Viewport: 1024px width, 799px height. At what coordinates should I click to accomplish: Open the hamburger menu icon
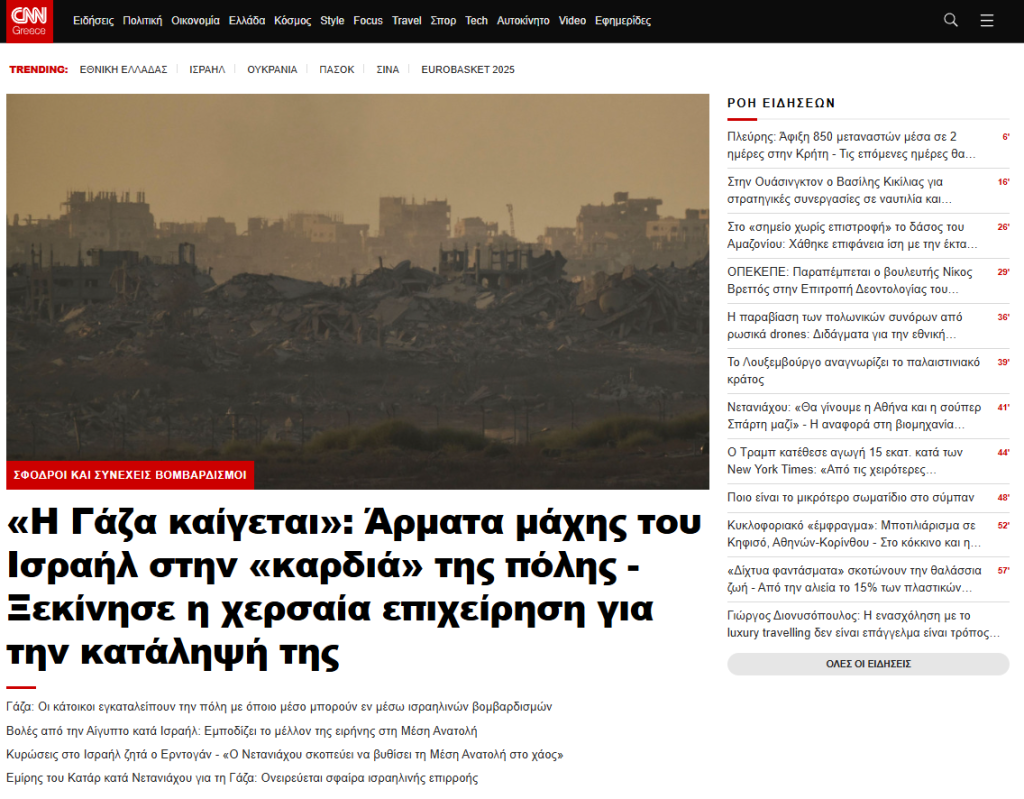point(987,20)
